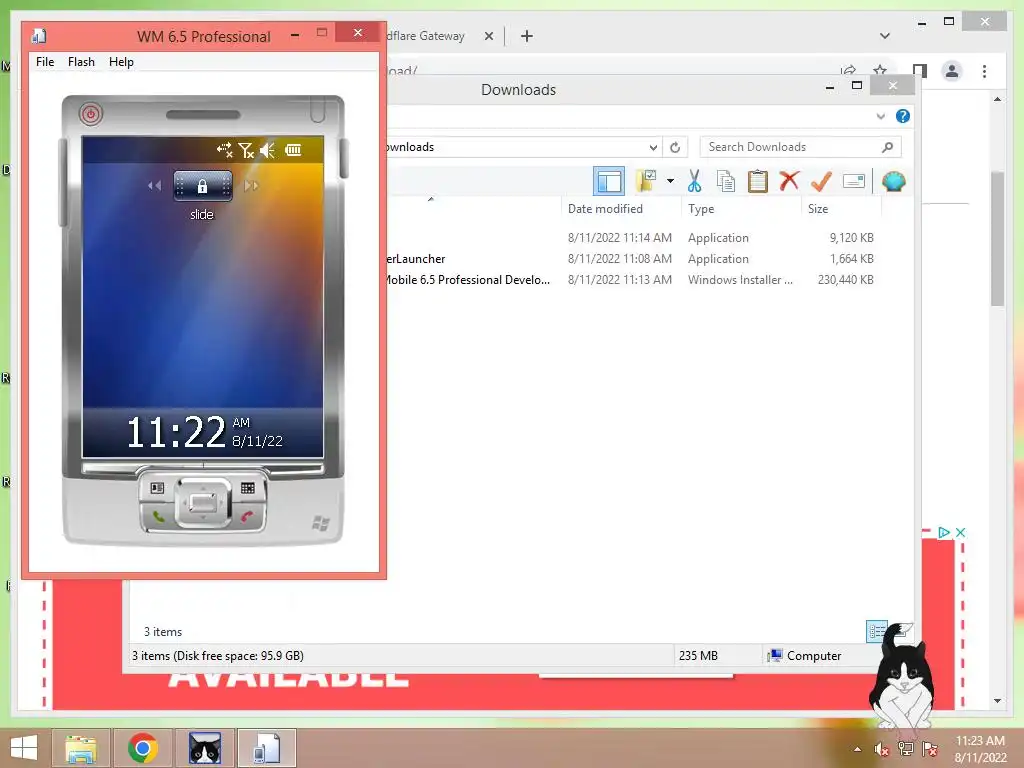Click the 235 MB status bar entry

point(698,656)
